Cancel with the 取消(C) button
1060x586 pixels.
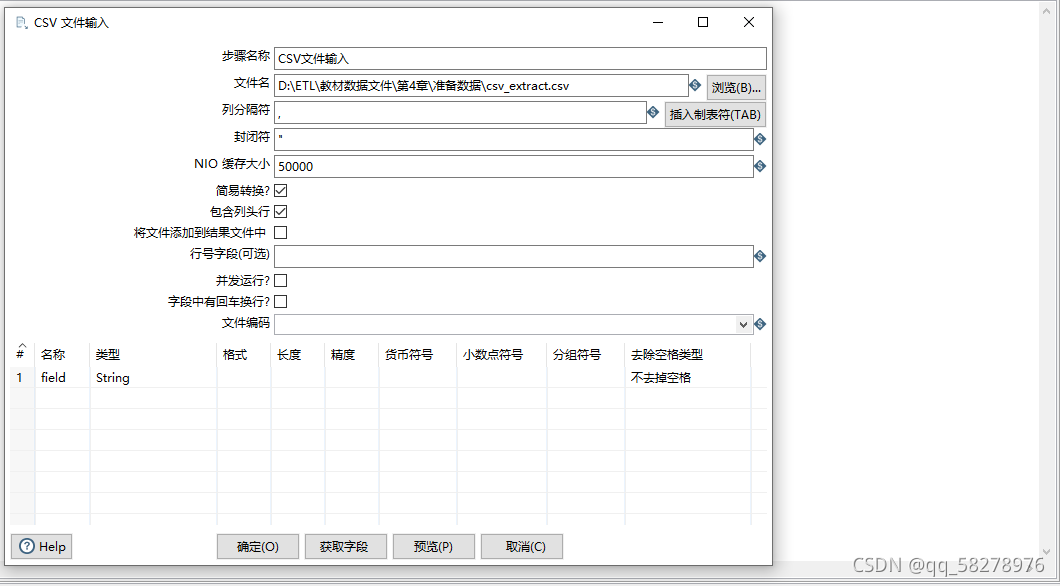522,547
